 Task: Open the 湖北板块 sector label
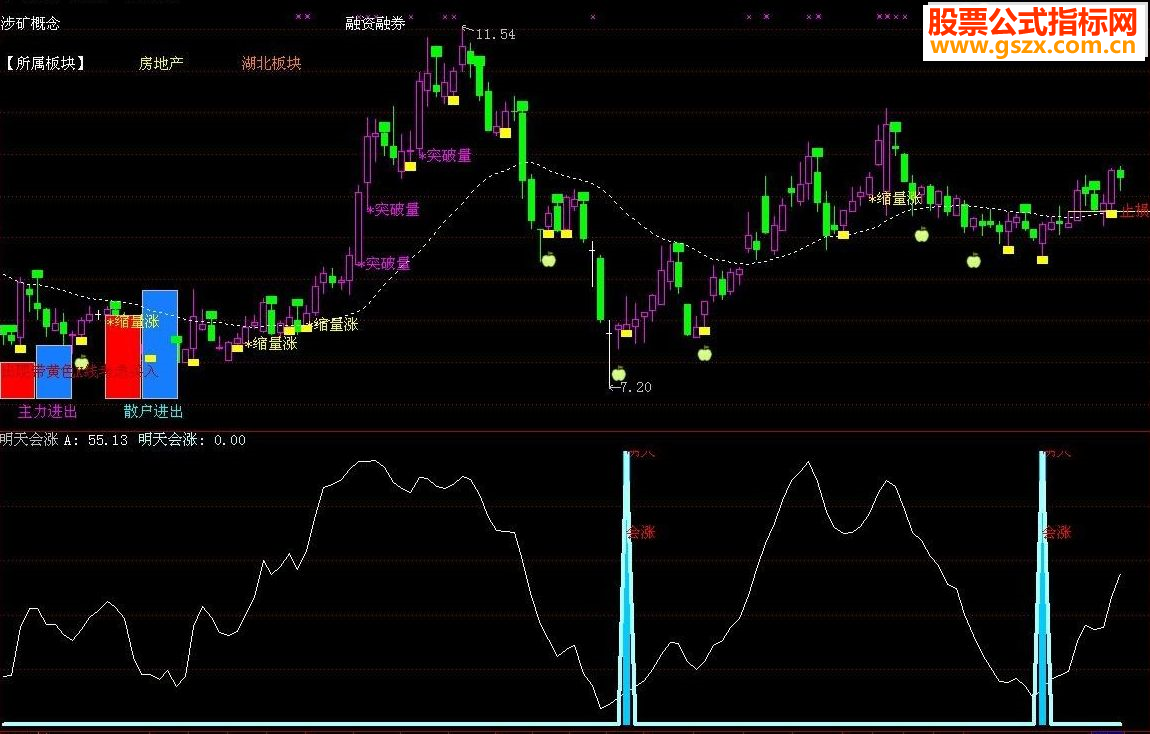point(271,64)
